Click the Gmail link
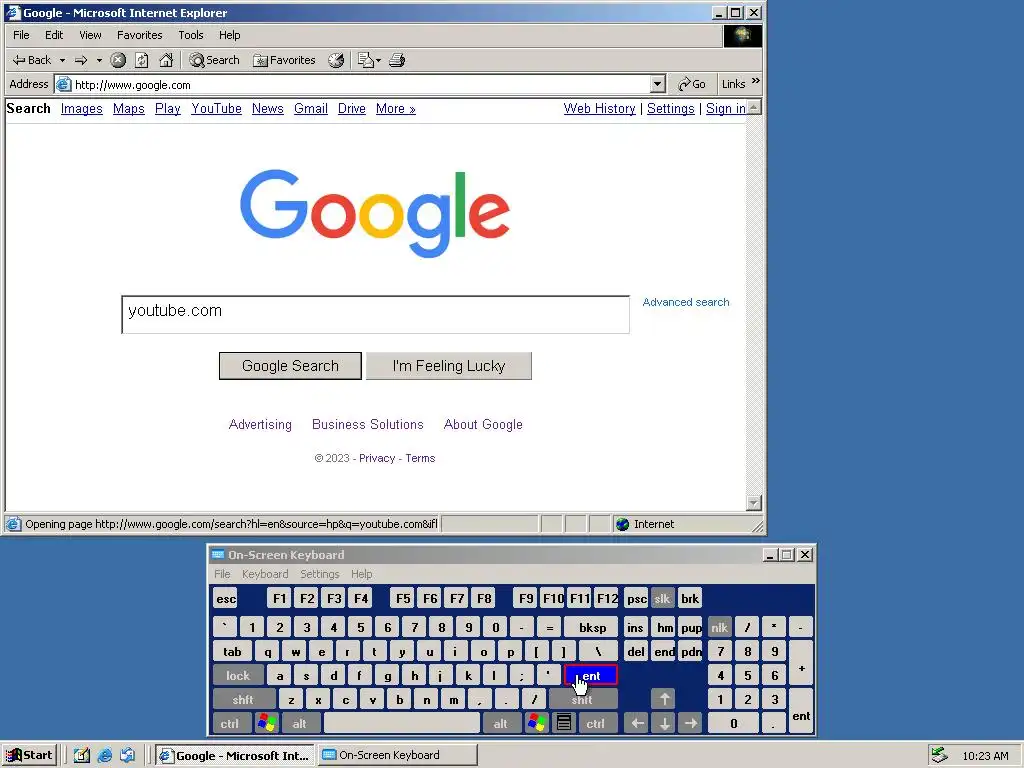This screenshot has height=768, width=1024. (x=311, y=108)
